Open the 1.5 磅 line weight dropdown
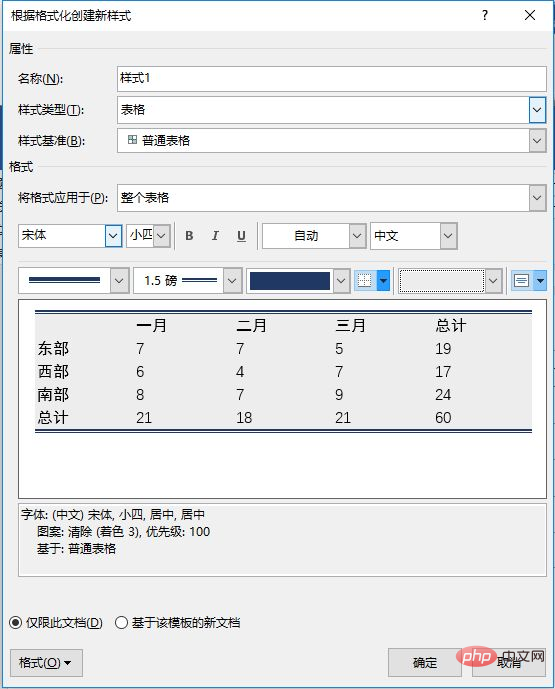Image resolution: width=555 pixels, height=689 pixels. (232, 280)
